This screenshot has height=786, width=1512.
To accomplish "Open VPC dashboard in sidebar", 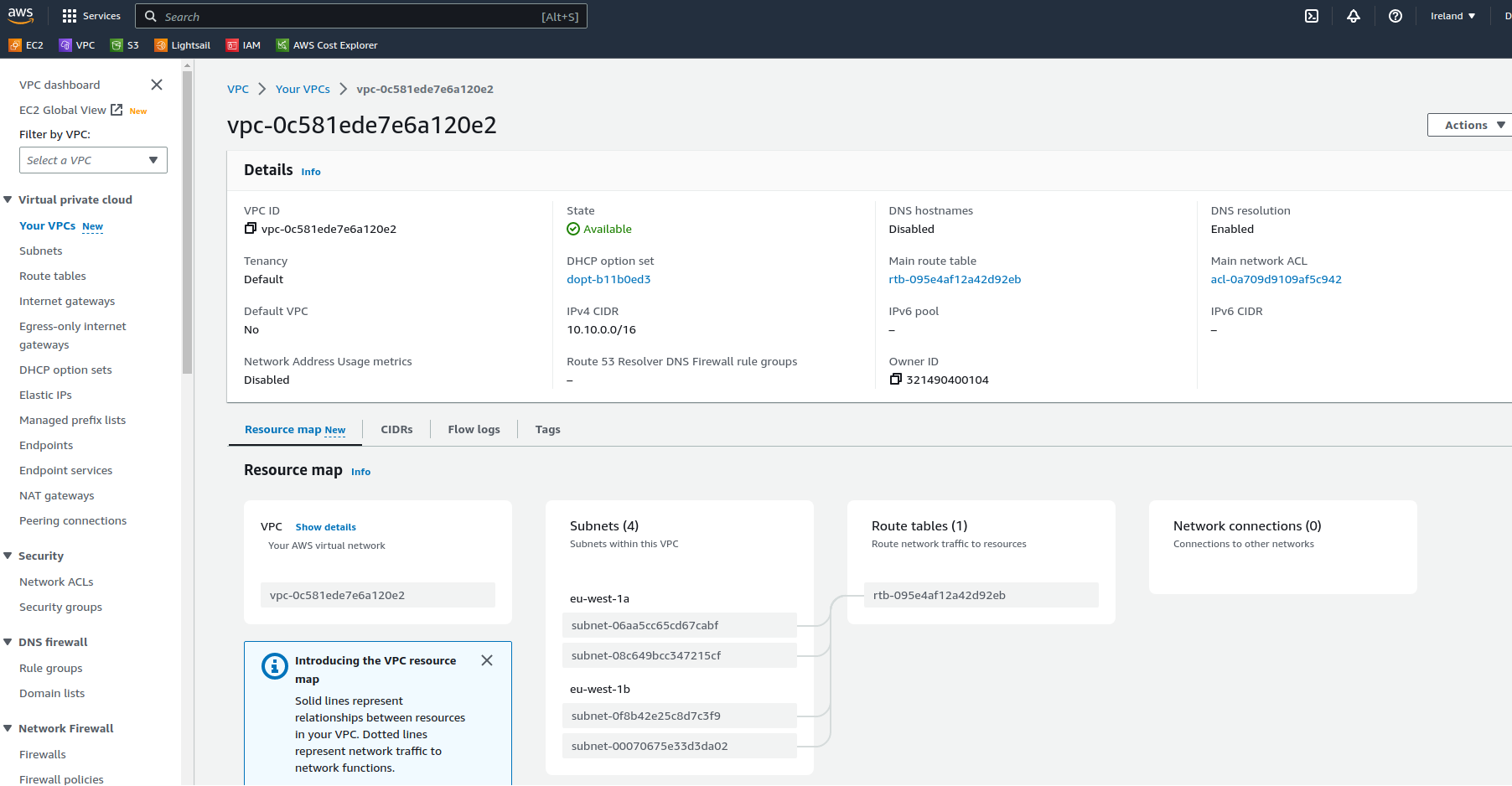I will (x=60, y=85).
